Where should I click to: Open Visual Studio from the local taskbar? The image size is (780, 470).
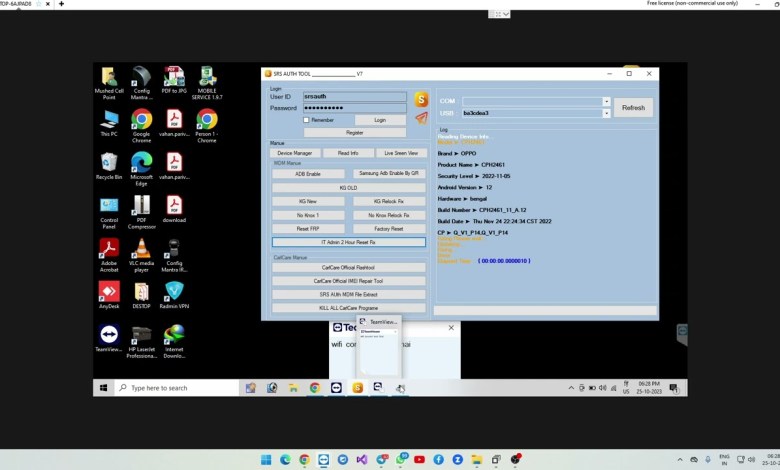(x=362, y=460)
